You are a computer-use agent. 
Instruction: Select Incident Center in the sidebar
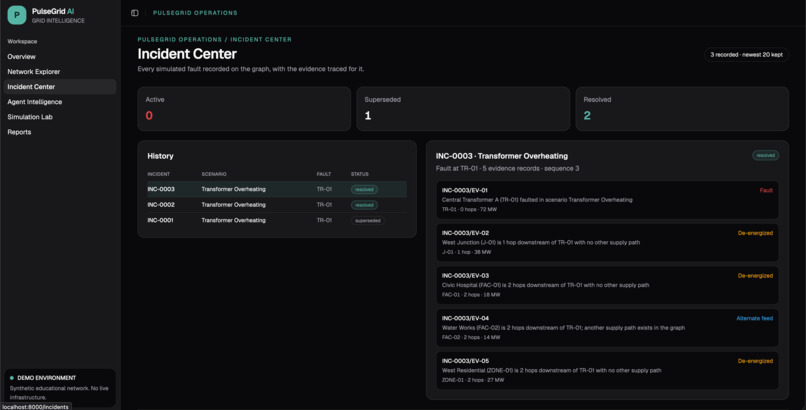pyautogui.click(x=60, y=87)
